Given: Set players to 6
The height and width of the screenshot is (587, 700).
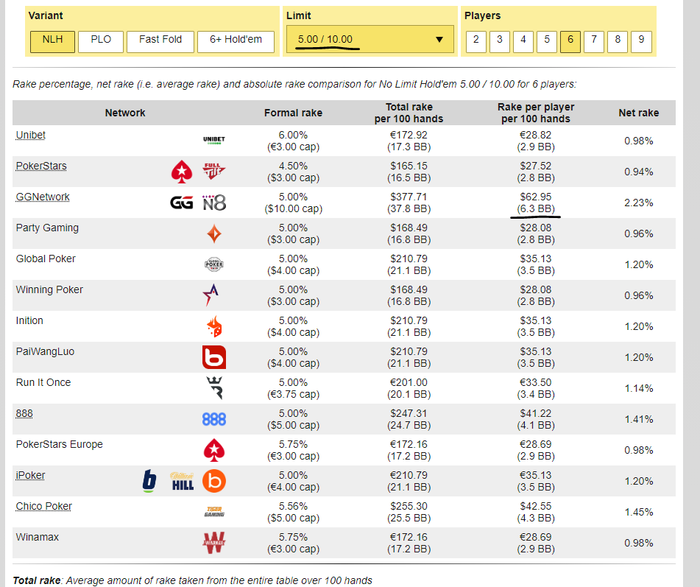Looking at the screenshot, I should 570,42.
